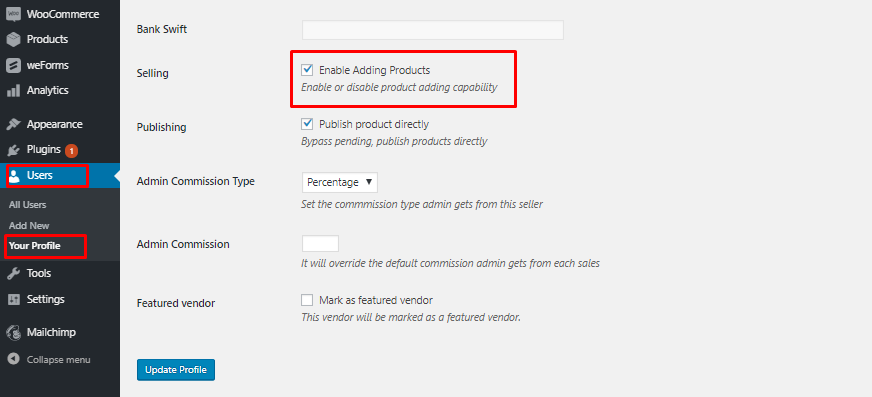Click the Settings sliders icon
Image resolution: width=872 pixels, height=397 pixels.
click(x=13, y=299)
